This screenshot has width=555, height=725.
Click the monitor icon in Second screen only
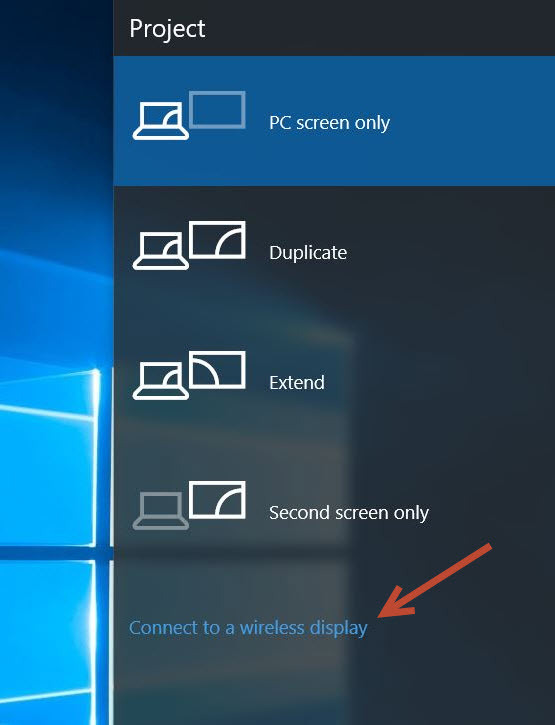(217, 499)
